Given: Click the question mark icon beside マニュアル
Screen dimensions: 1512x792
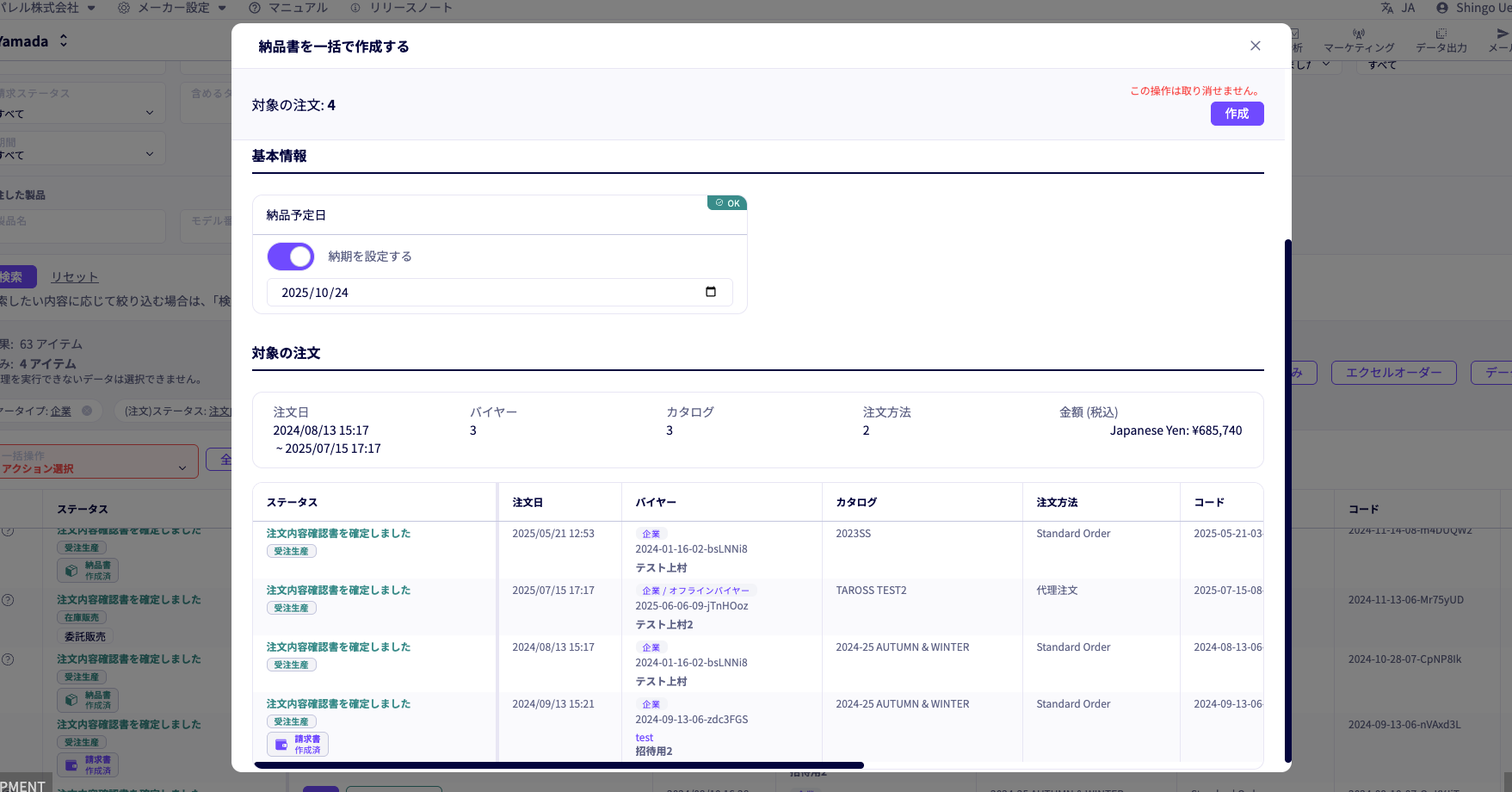Looking at the screenshot, I should pyautogui.click(x=255, y=8).
